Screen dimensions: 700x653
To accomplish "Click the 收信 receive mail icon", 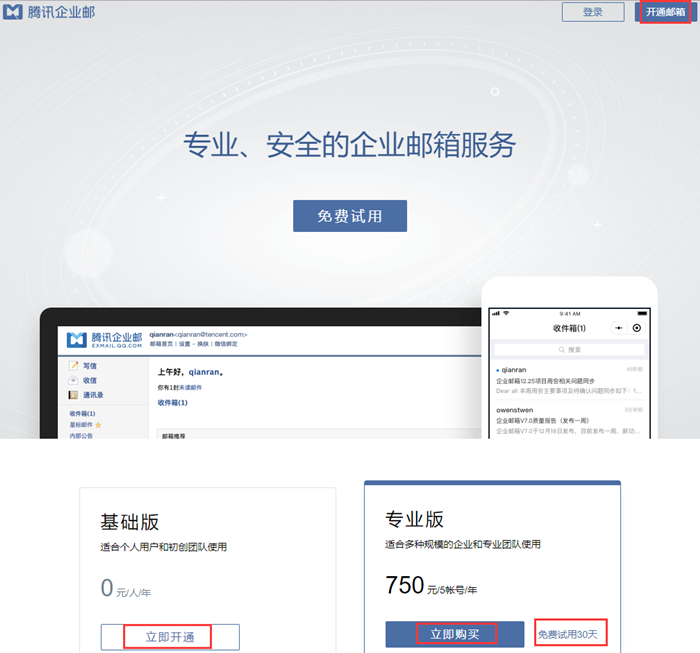I will [75, 380].
